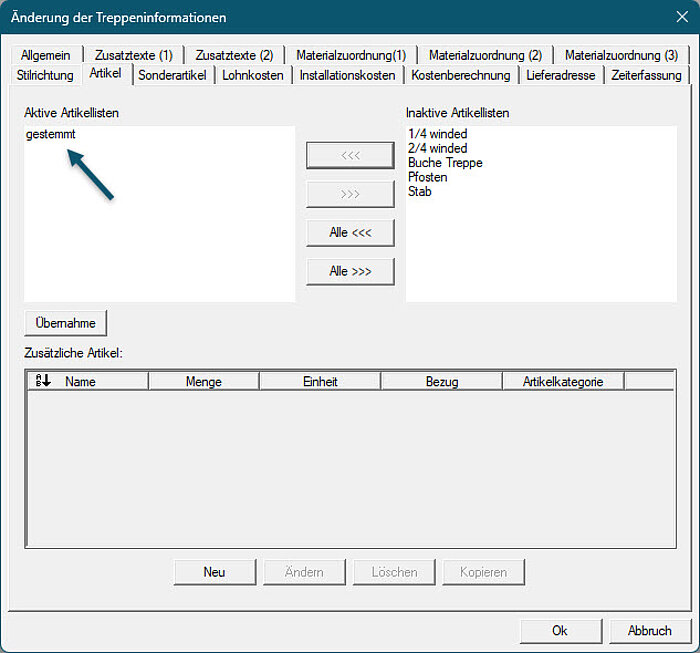
Task: Select 'Buche Treppe' in inactive lists
Action: coord(445,162)
